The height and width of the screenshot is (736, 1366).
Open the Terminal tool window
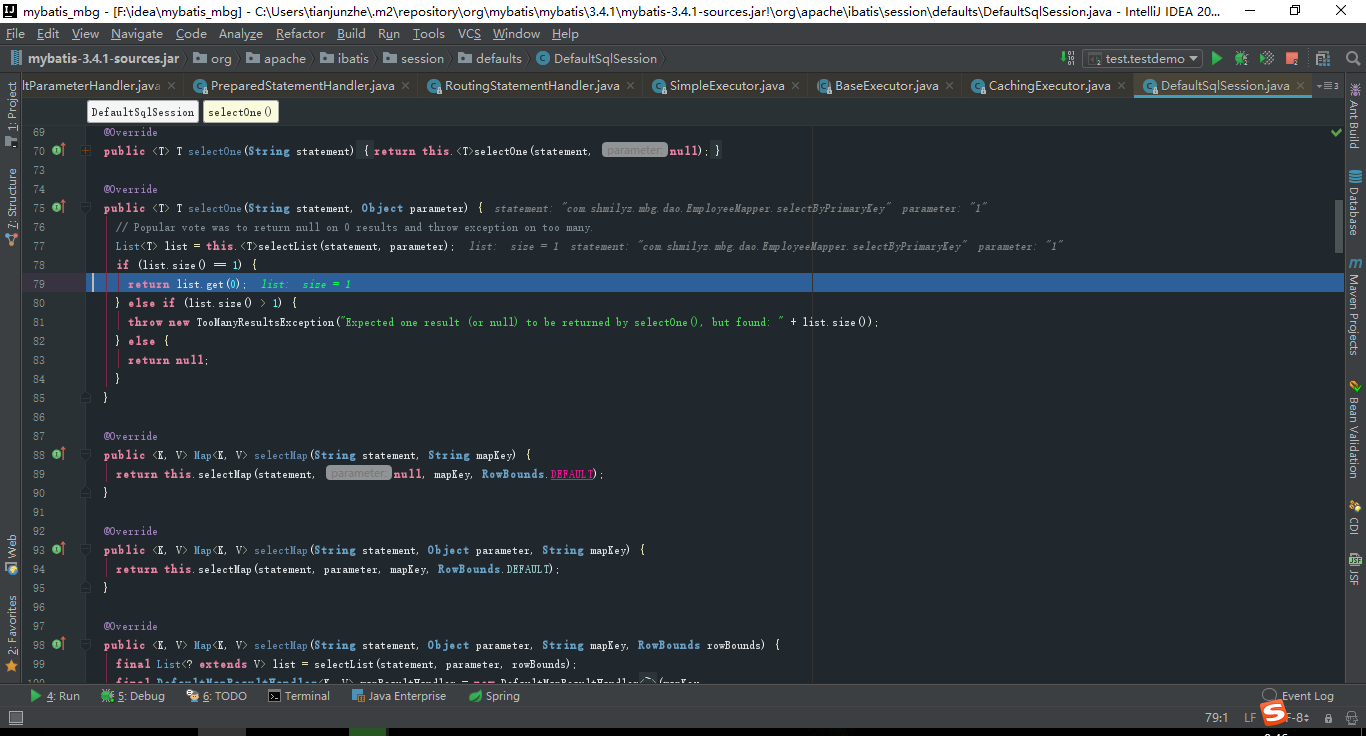(299, 695)
